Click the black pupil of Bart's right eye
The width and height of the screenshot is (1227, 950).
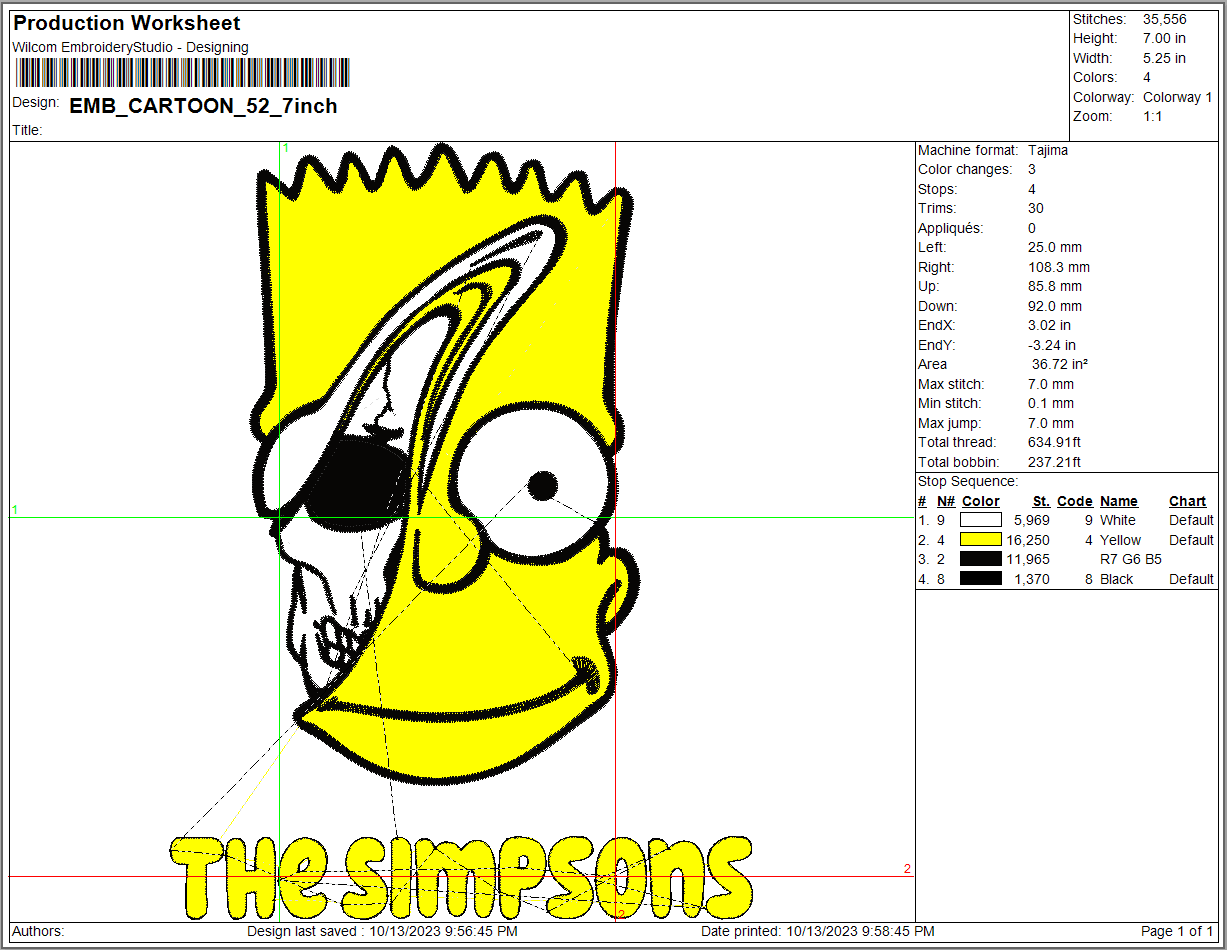[x=542, y=486]
